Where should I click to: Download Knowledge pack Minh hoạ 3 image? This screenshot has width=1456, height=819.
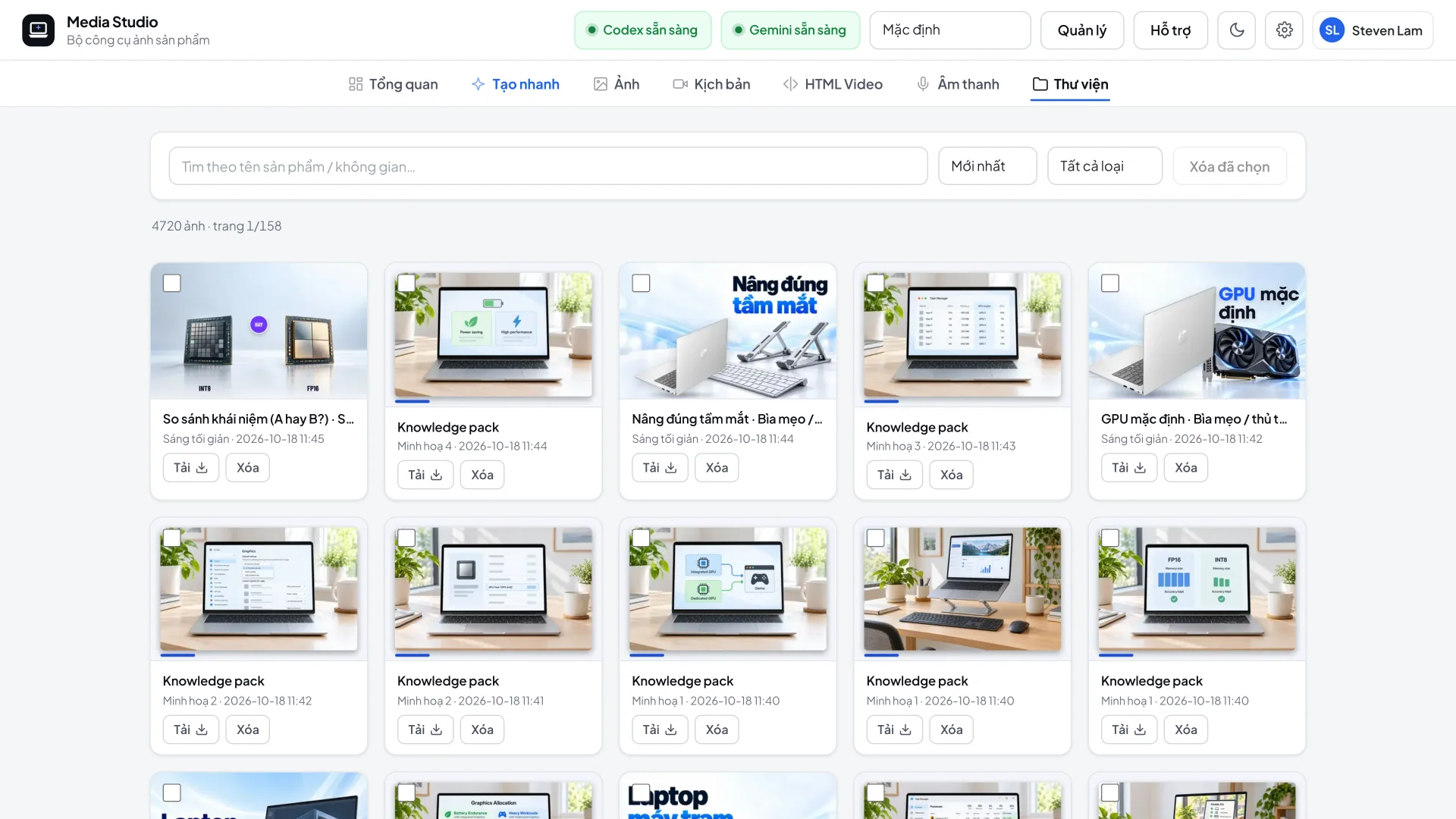895,475
